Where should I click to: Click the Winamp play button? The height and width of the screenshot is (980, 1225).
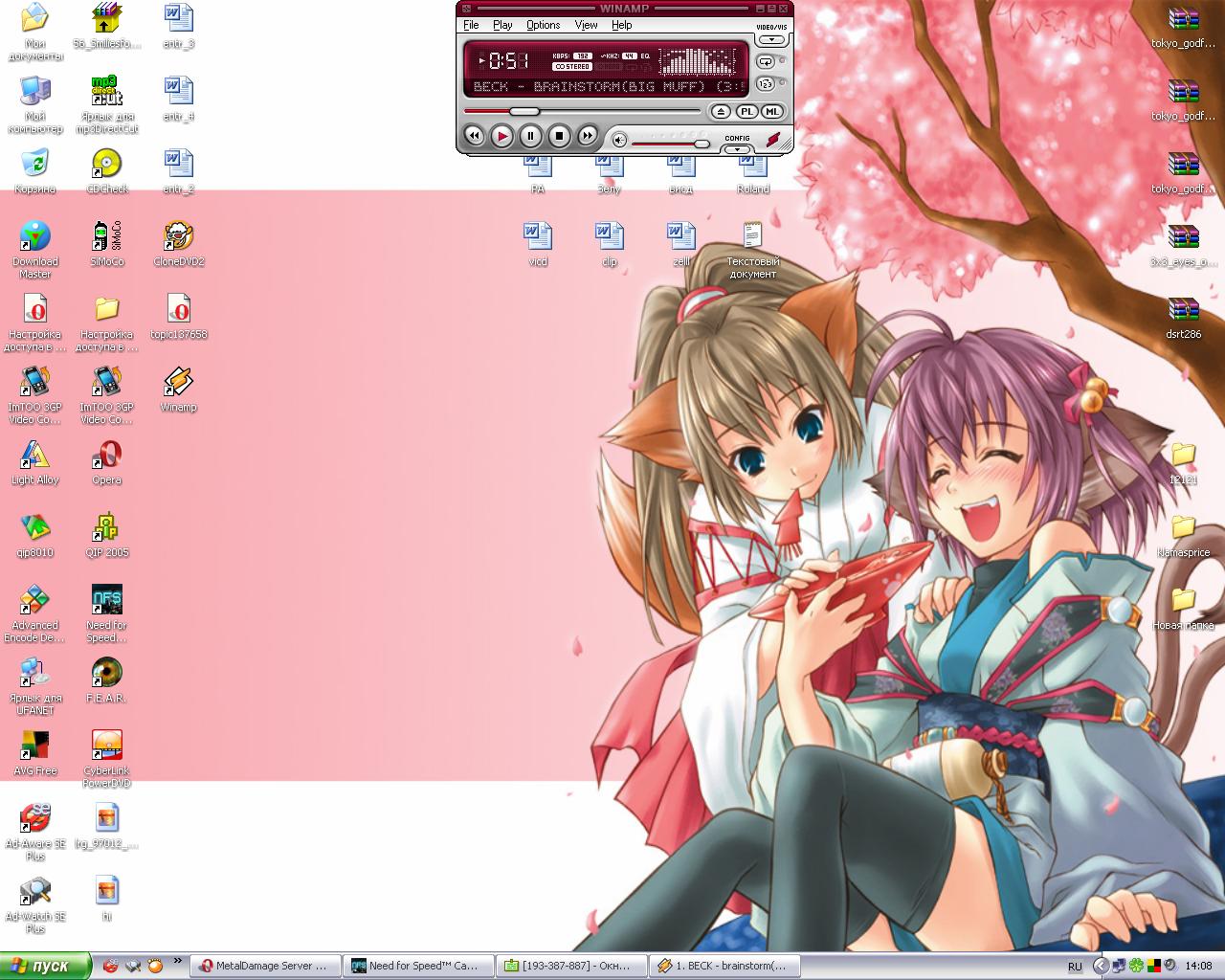tap(501, 137)
